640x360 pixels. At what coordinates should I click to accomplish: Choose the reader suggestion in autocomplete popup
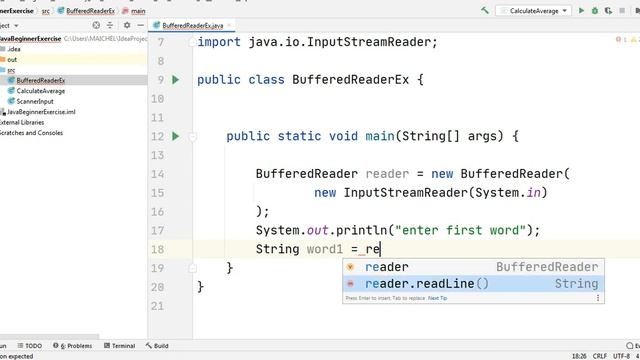point(473,267)
